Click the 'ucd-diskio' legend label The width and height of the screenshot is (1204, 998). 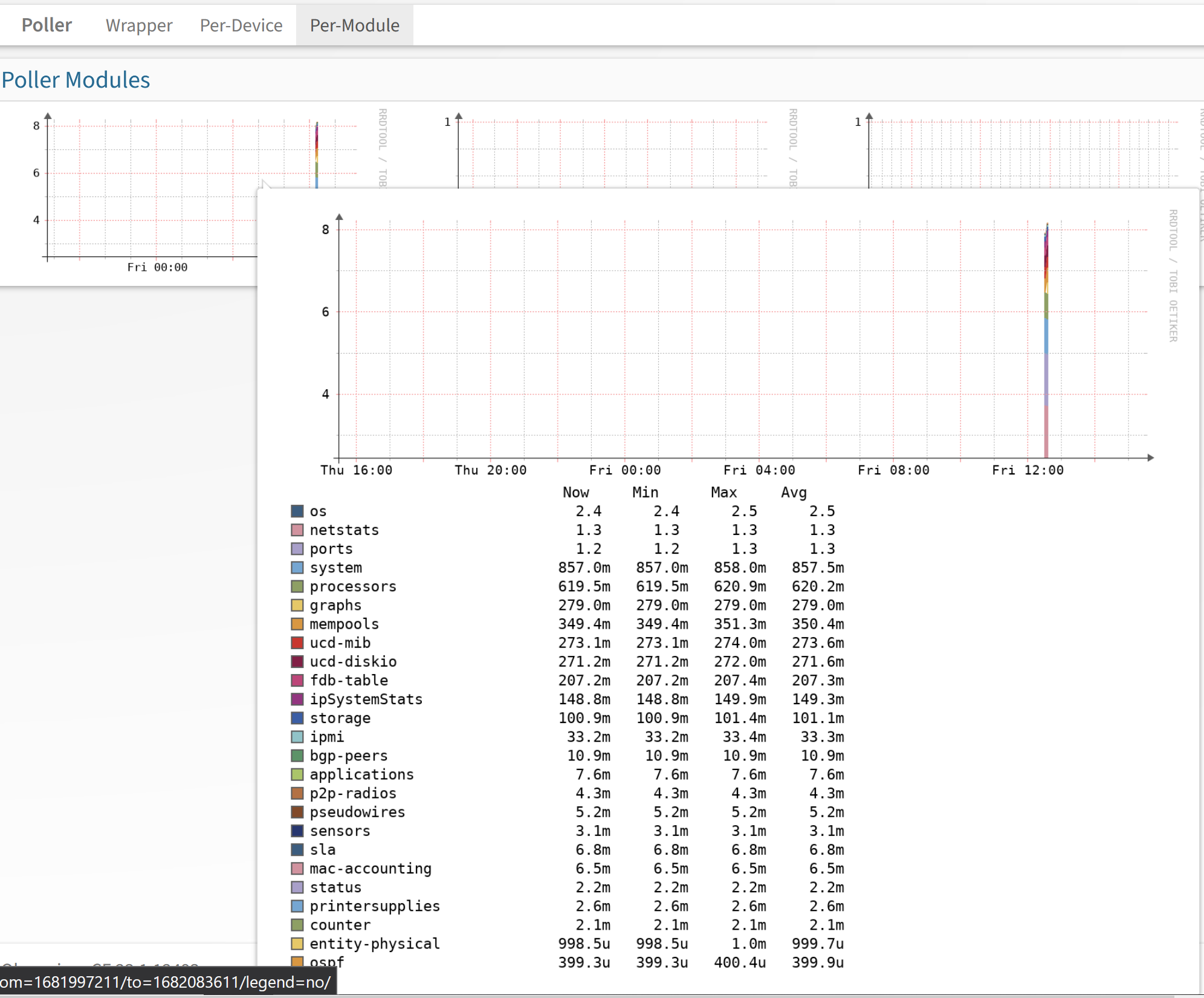[353, 661]
